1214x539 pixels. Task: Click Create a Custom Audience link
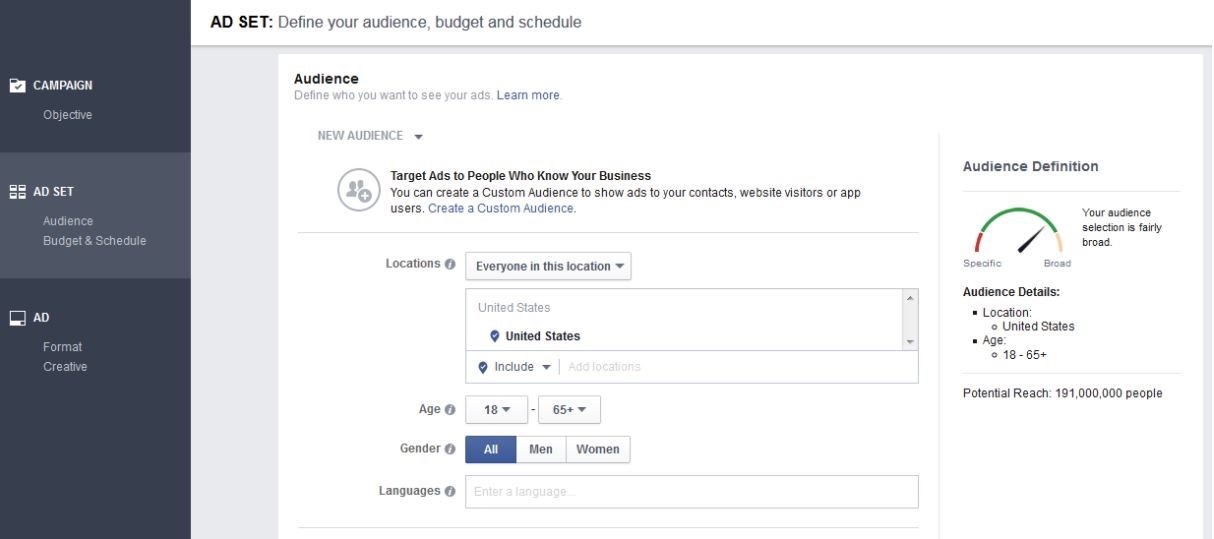[501, 209]
